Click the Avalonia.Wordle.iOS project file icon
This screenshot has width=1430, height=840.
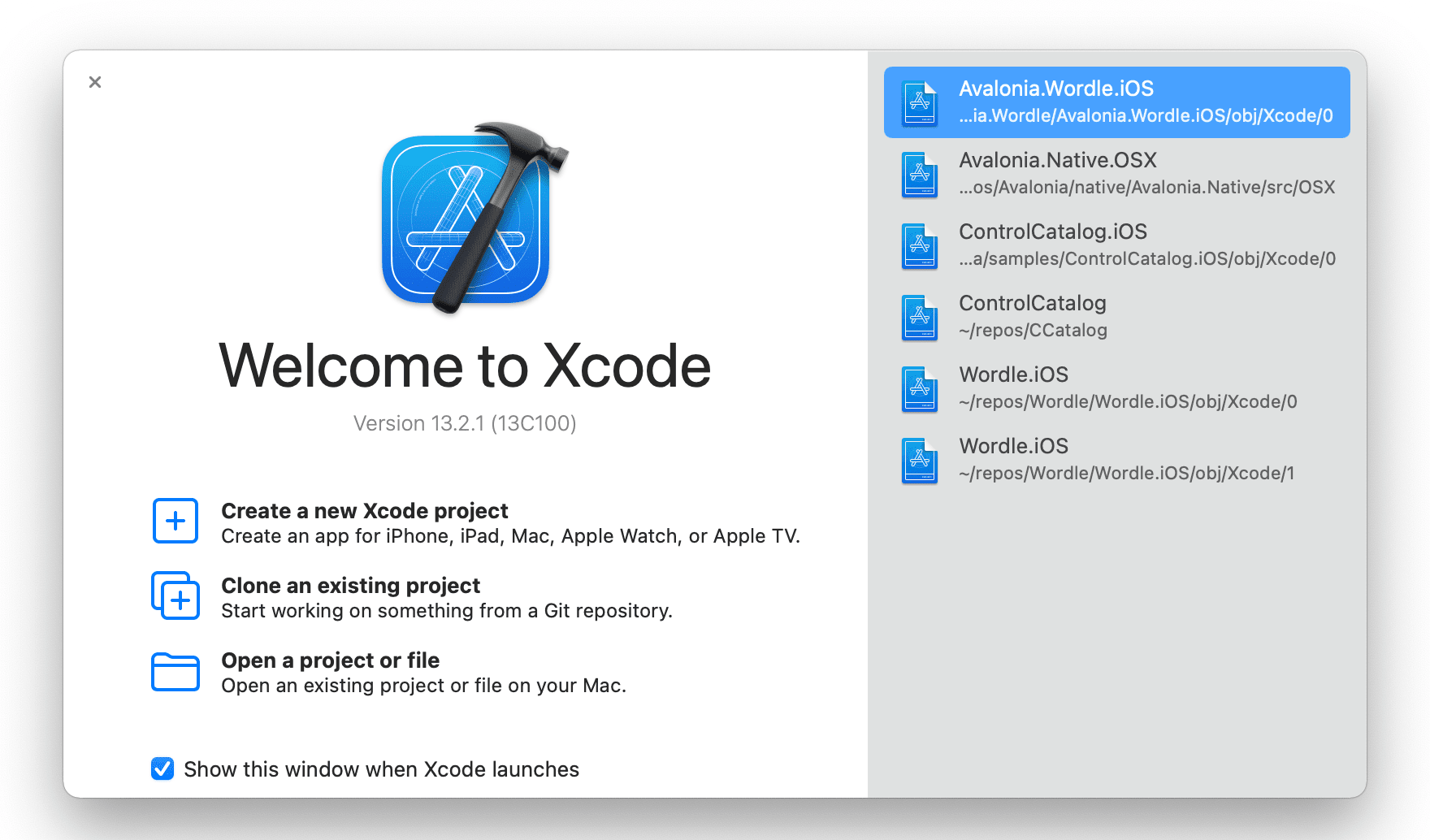pos(920,102)
